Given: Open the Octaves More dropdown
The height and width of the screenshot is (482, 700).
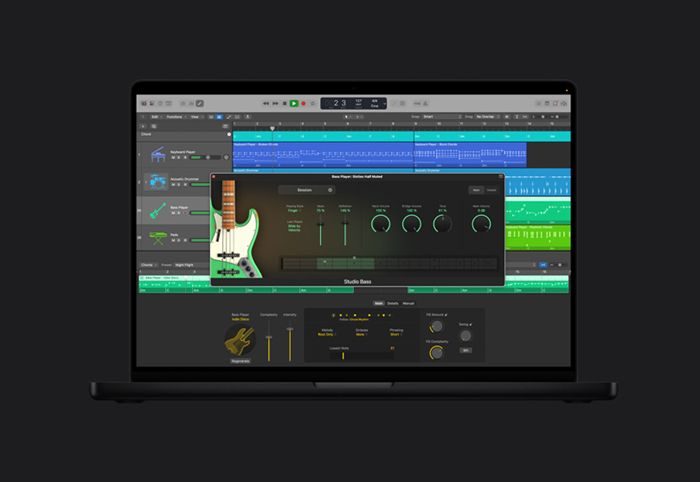Looking at the screenshot, I should [361, 334].
